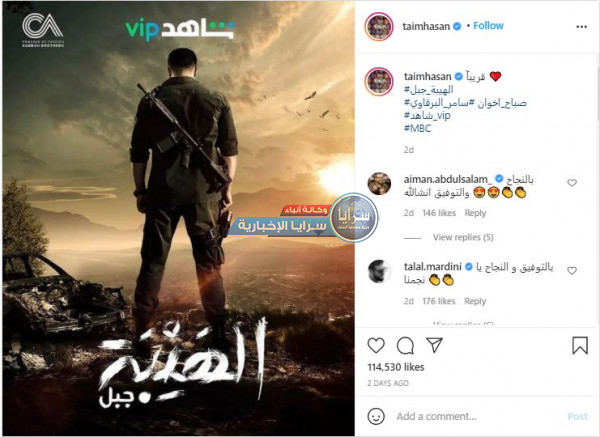Reply to talal.mardini's comment
Screen dimensions: 600x437
475,302
